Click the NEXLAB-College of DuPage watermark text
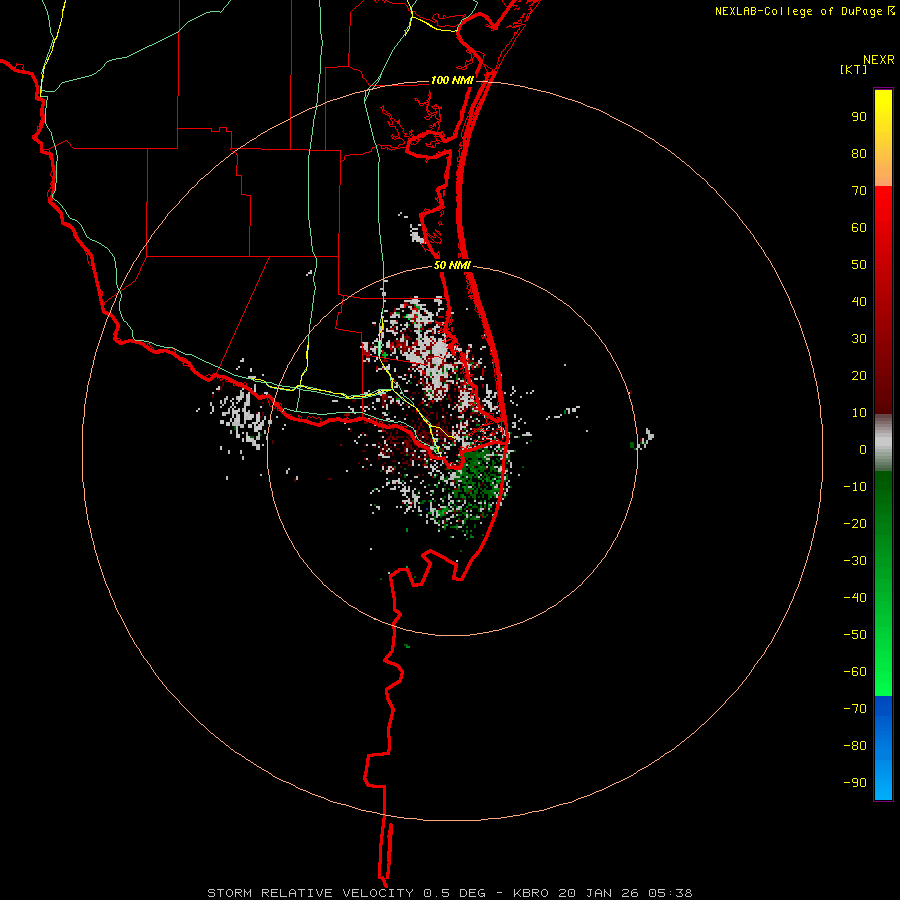The width and height of the screenshot is (900, 900). tap(805, 11)
